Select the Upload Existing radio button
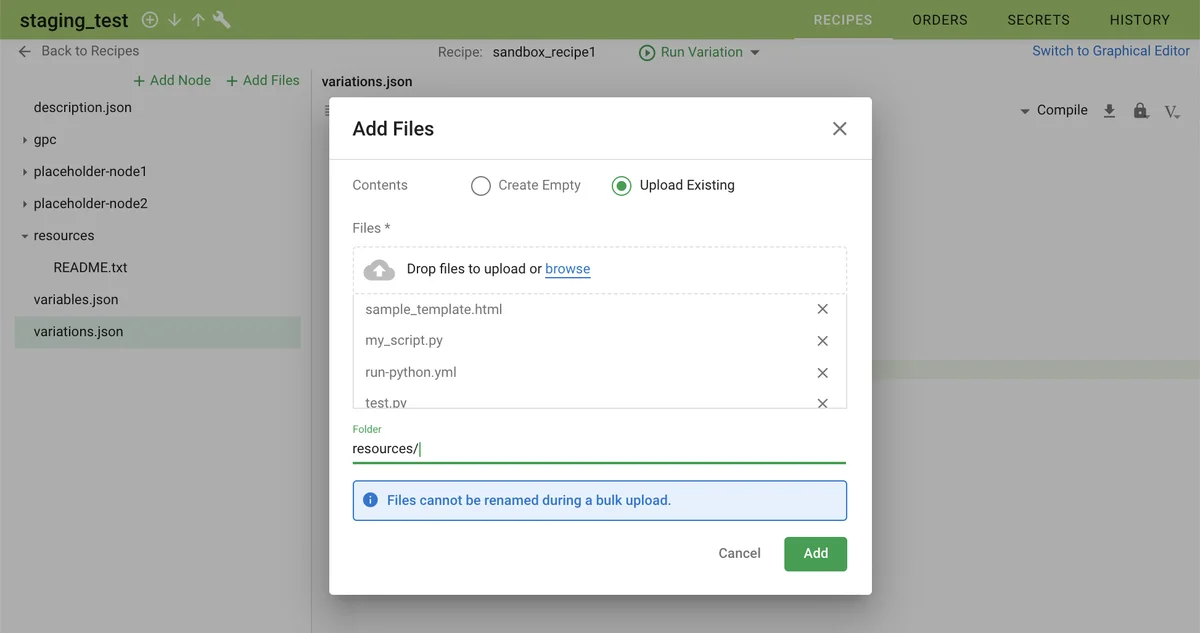The image size is (1200, 633). [x=621, y=185]
